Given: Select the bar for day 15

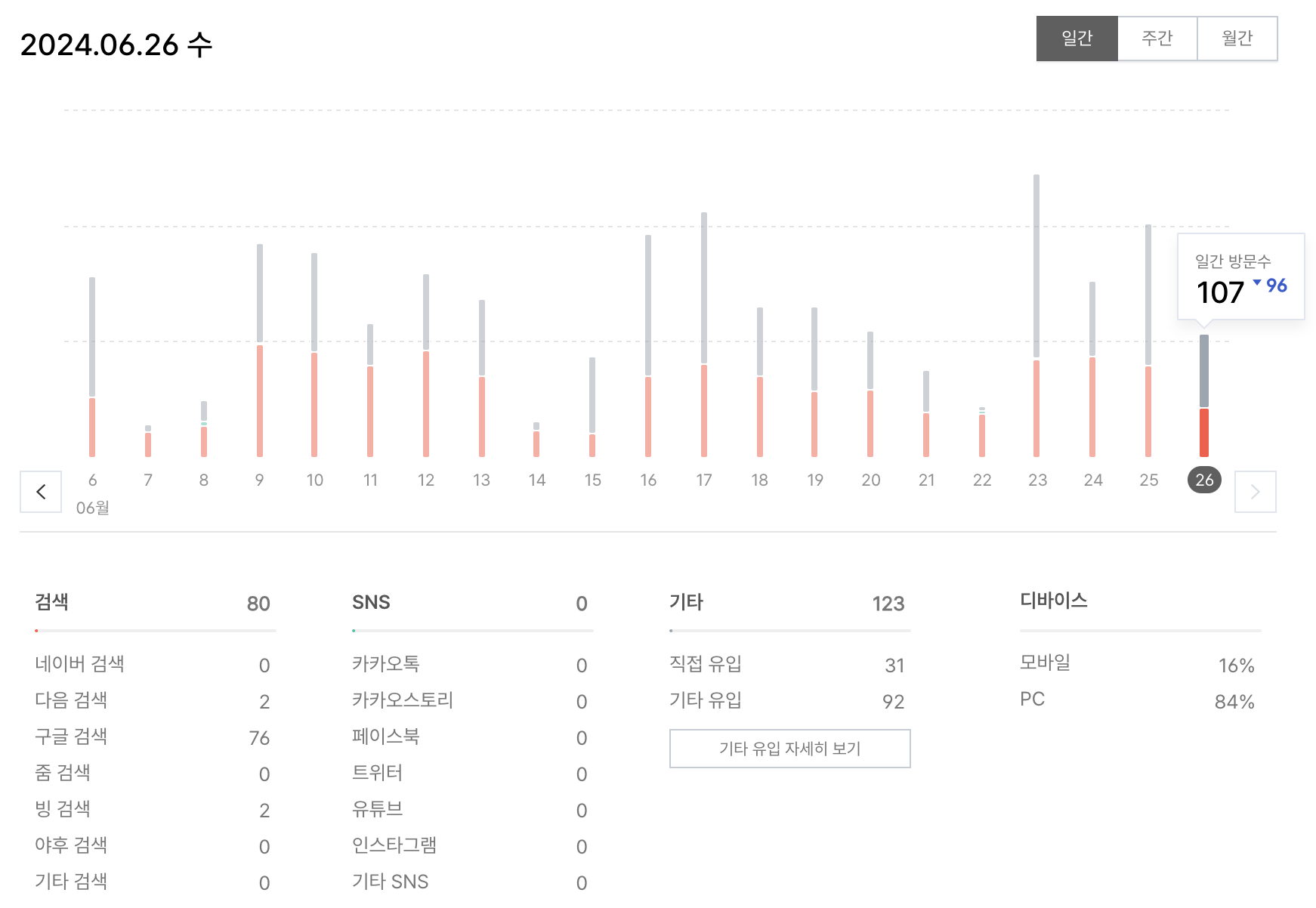Looking at the screenshot, I should click(x=592, y=407).
